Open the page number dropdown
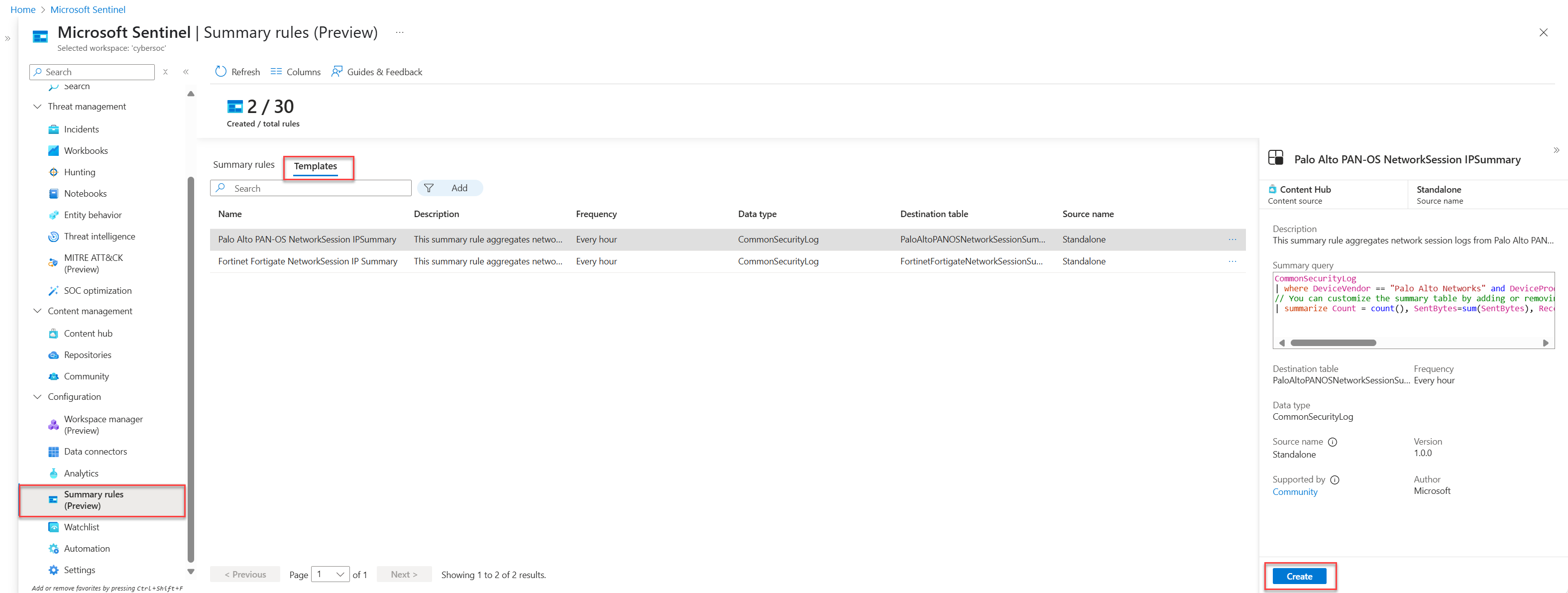 click(330, 574)
